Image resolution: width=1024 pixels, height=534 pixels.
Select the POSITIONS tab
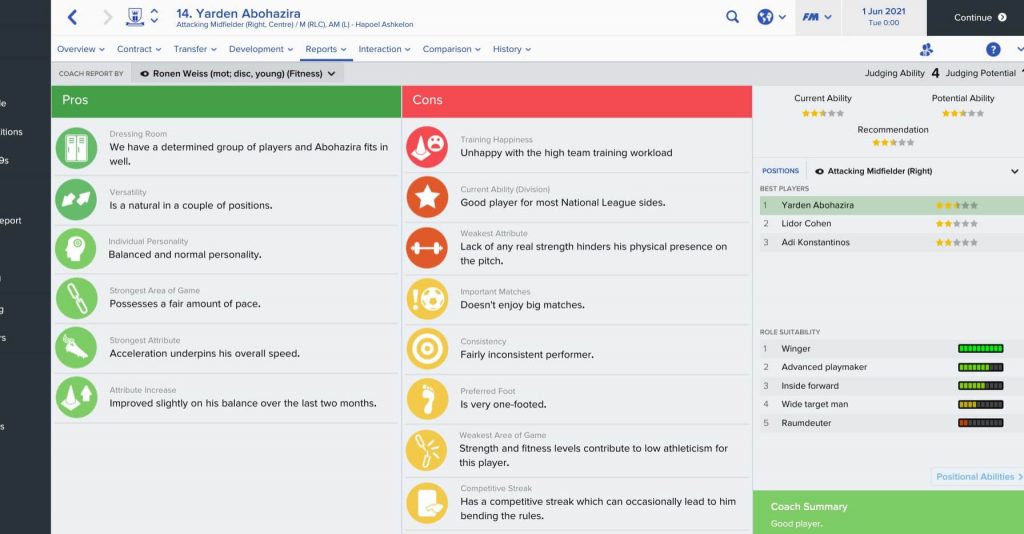pos(780,171)
